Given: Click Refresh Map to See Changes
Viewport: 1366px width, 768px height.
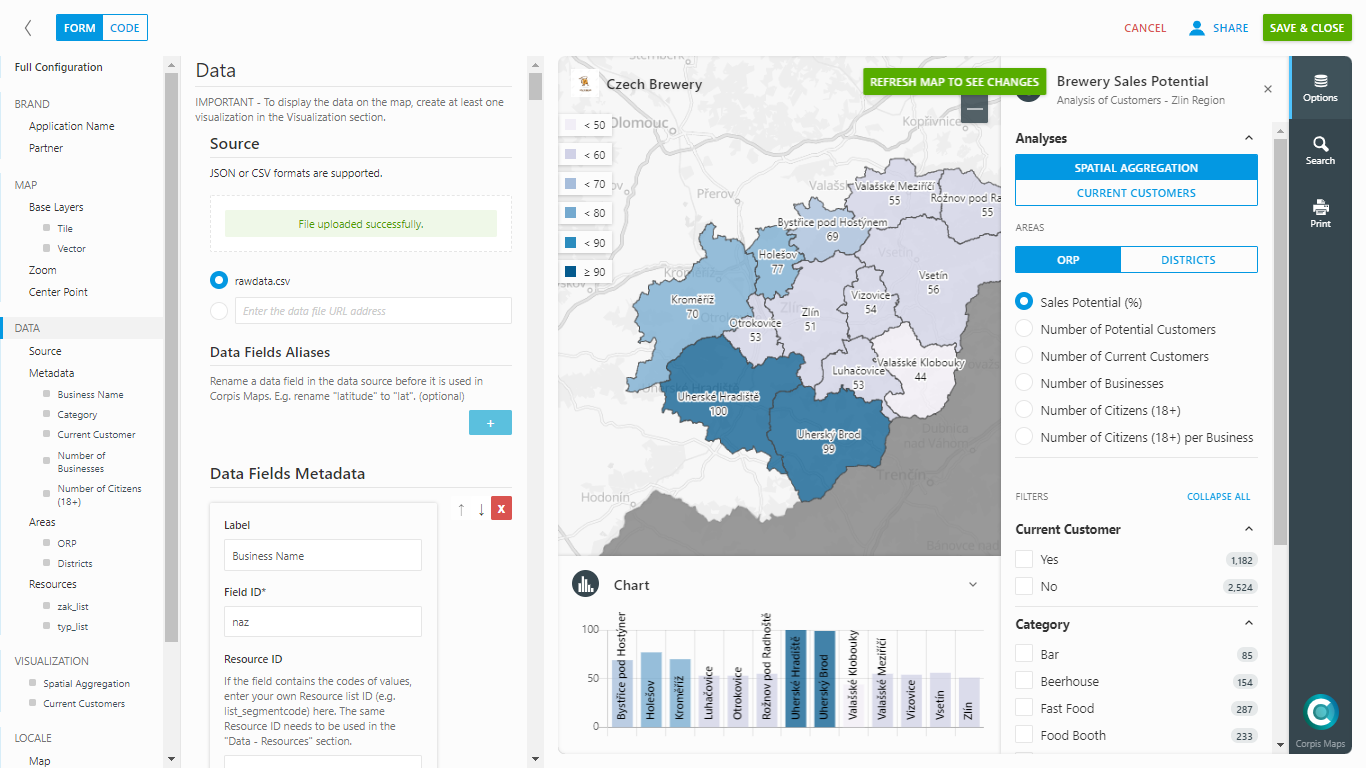Looking at the screenshot, I should pos(954,82).
